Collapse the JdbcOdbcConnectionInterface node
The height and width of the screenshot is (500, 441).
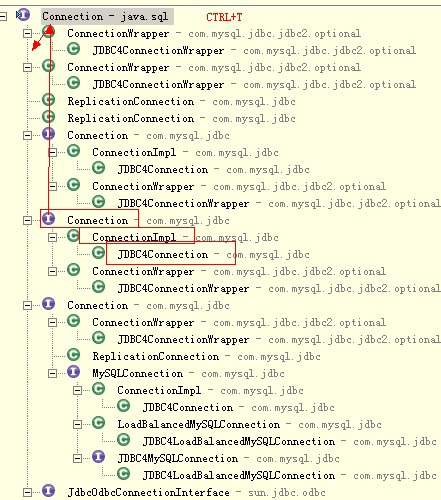28,492
